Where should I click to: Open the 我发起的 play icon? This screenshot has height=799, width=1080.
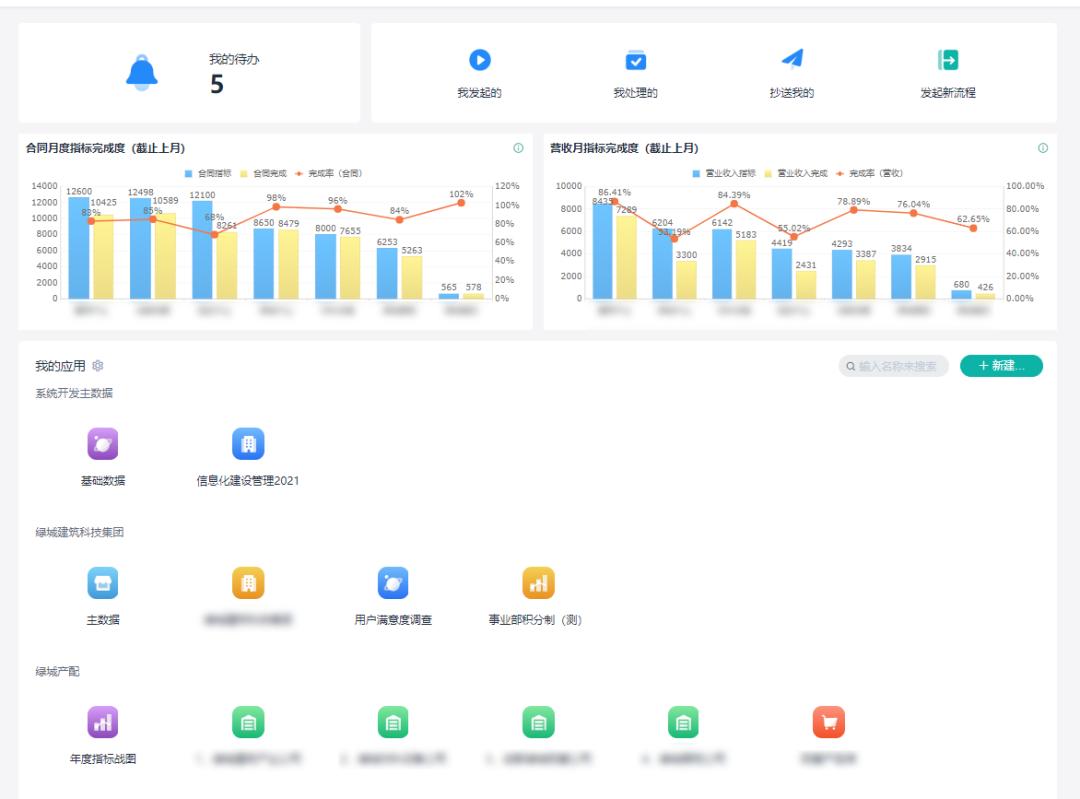pos(479,60)
